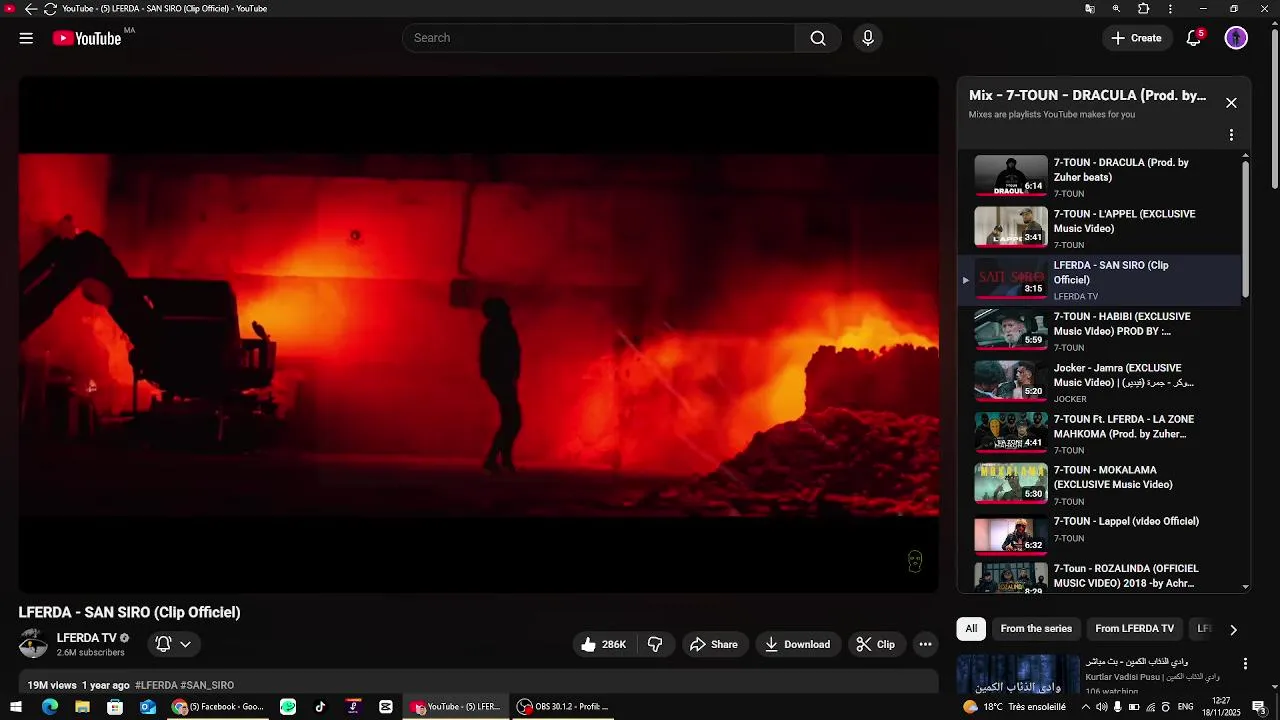Play 7-TOUN - DRACULA from the mix
The height and width of the screenshot is (720, 1280).
[1098, 177]
